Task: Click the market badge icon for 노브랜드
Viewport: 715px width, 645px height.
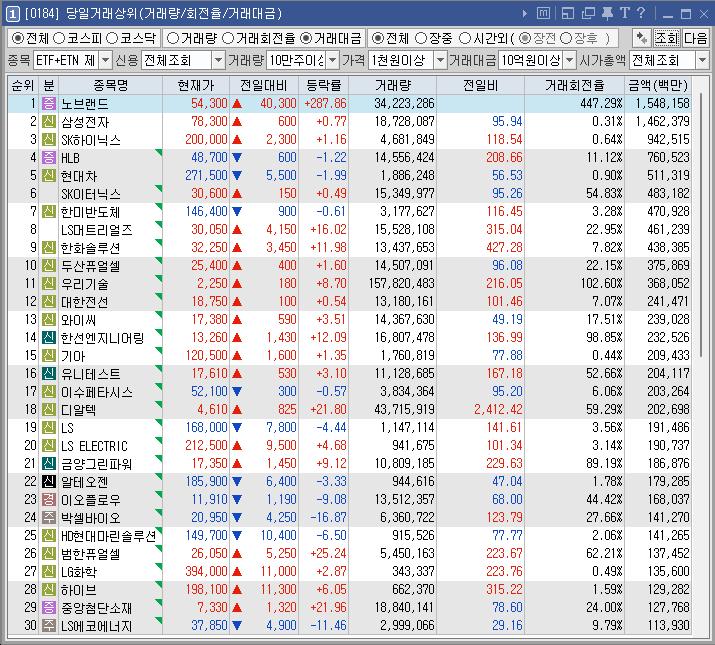Action: pos(49,104)
